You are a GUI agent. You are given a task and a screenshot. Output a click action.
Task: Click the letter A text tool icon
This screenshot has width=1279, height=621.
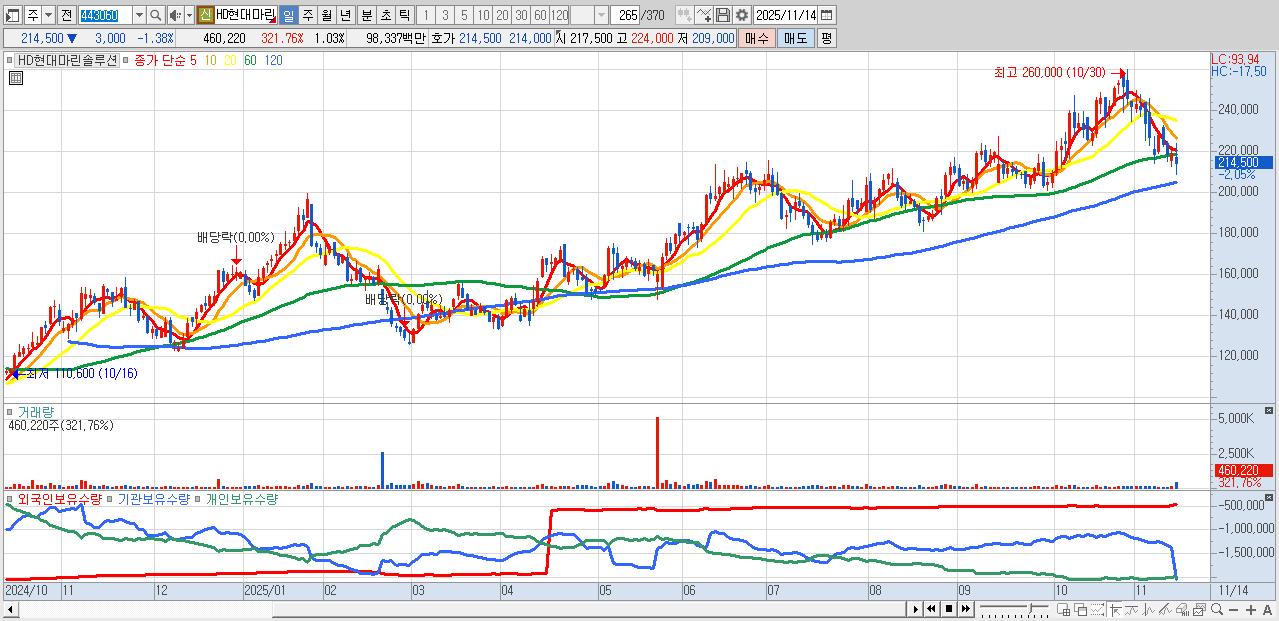point(1267,609)
